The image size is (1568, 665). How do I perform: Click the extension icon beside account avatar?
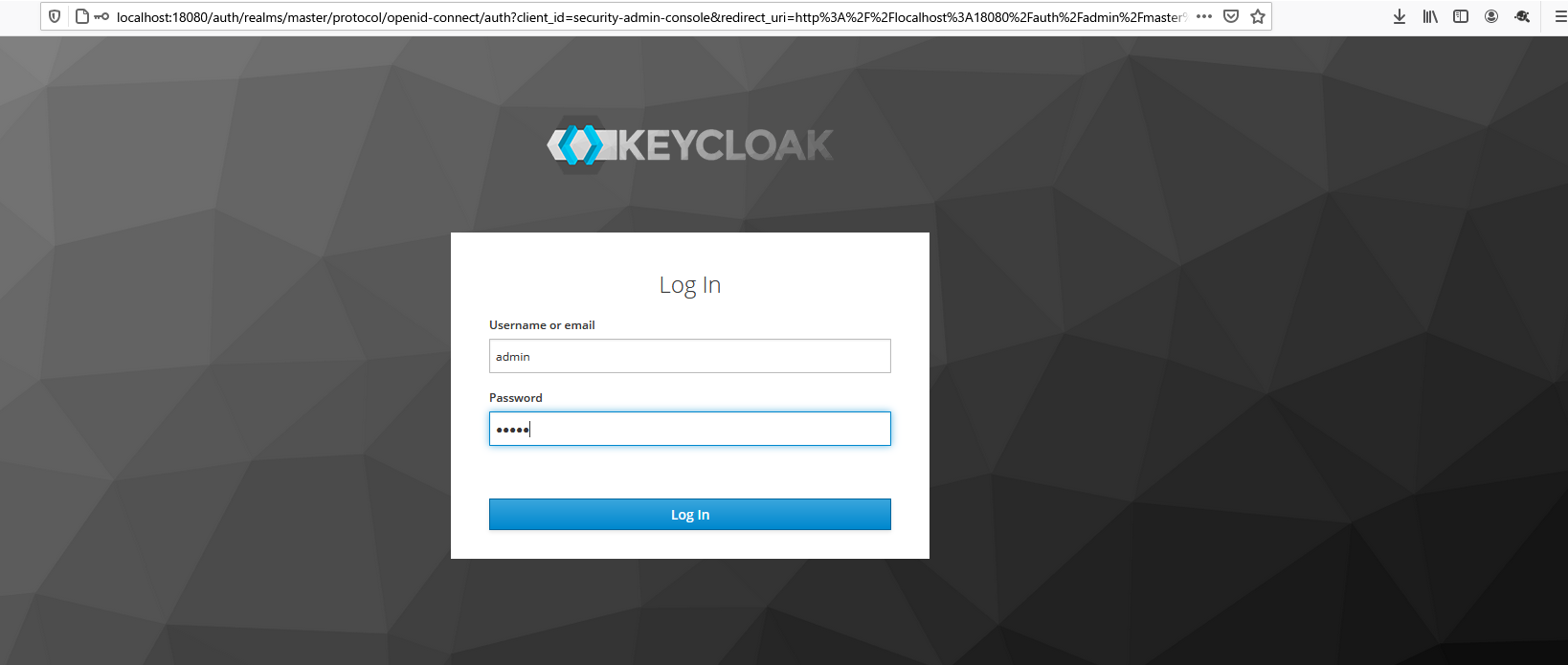(1522, 16)
